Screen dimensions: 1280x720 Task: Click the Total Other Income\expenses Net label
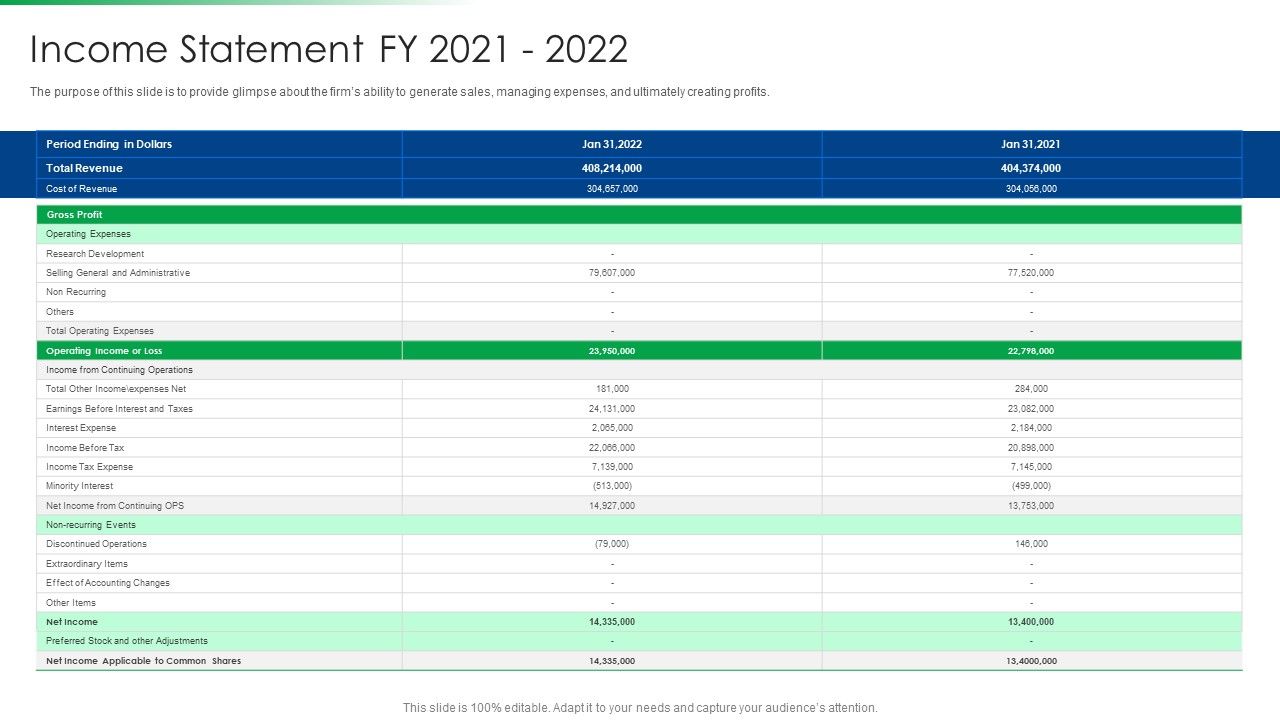(x=116, y=389)
